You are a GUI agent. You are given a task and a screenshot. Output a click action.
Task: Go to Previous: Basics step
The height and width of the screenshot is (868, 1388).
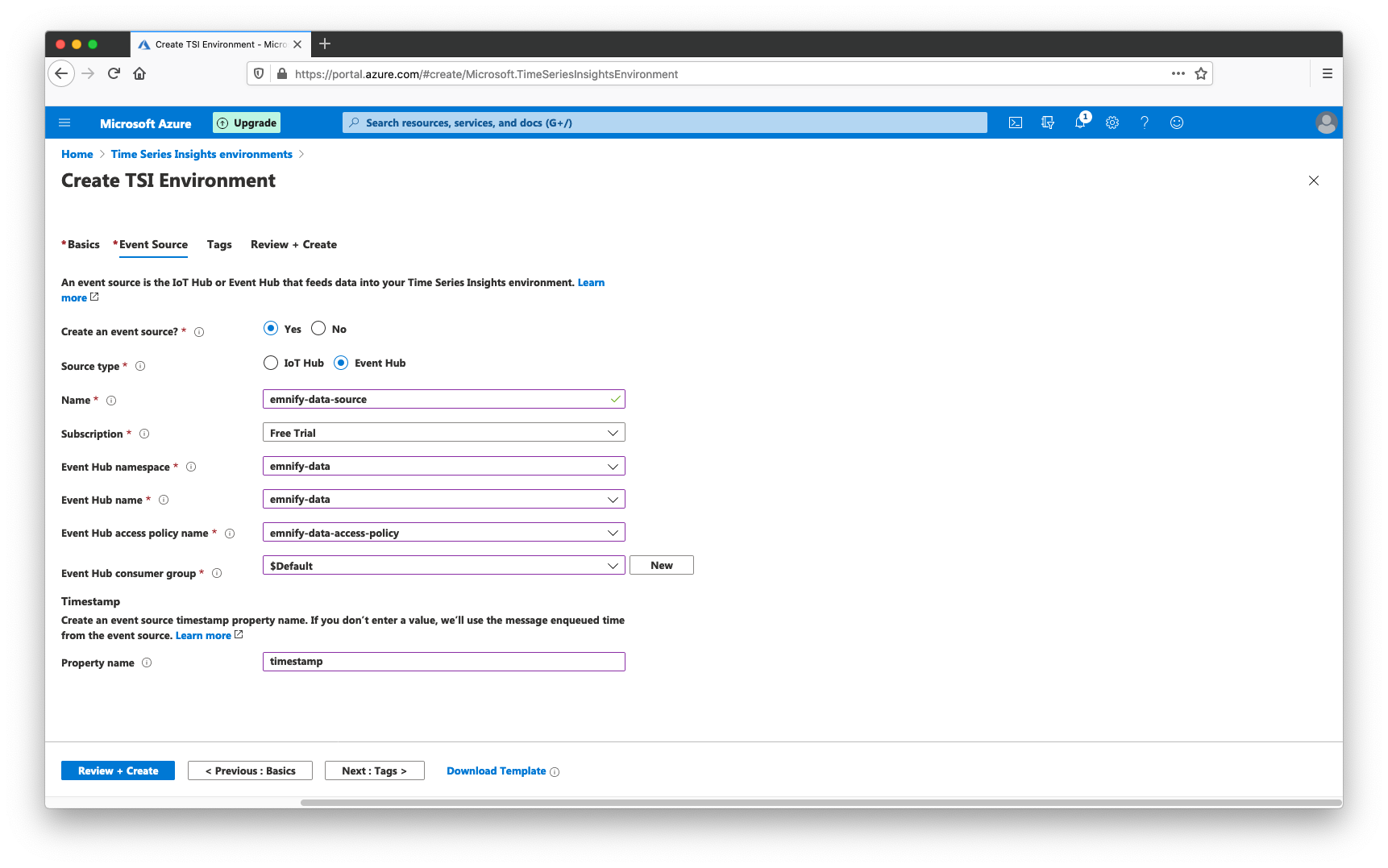250,770
